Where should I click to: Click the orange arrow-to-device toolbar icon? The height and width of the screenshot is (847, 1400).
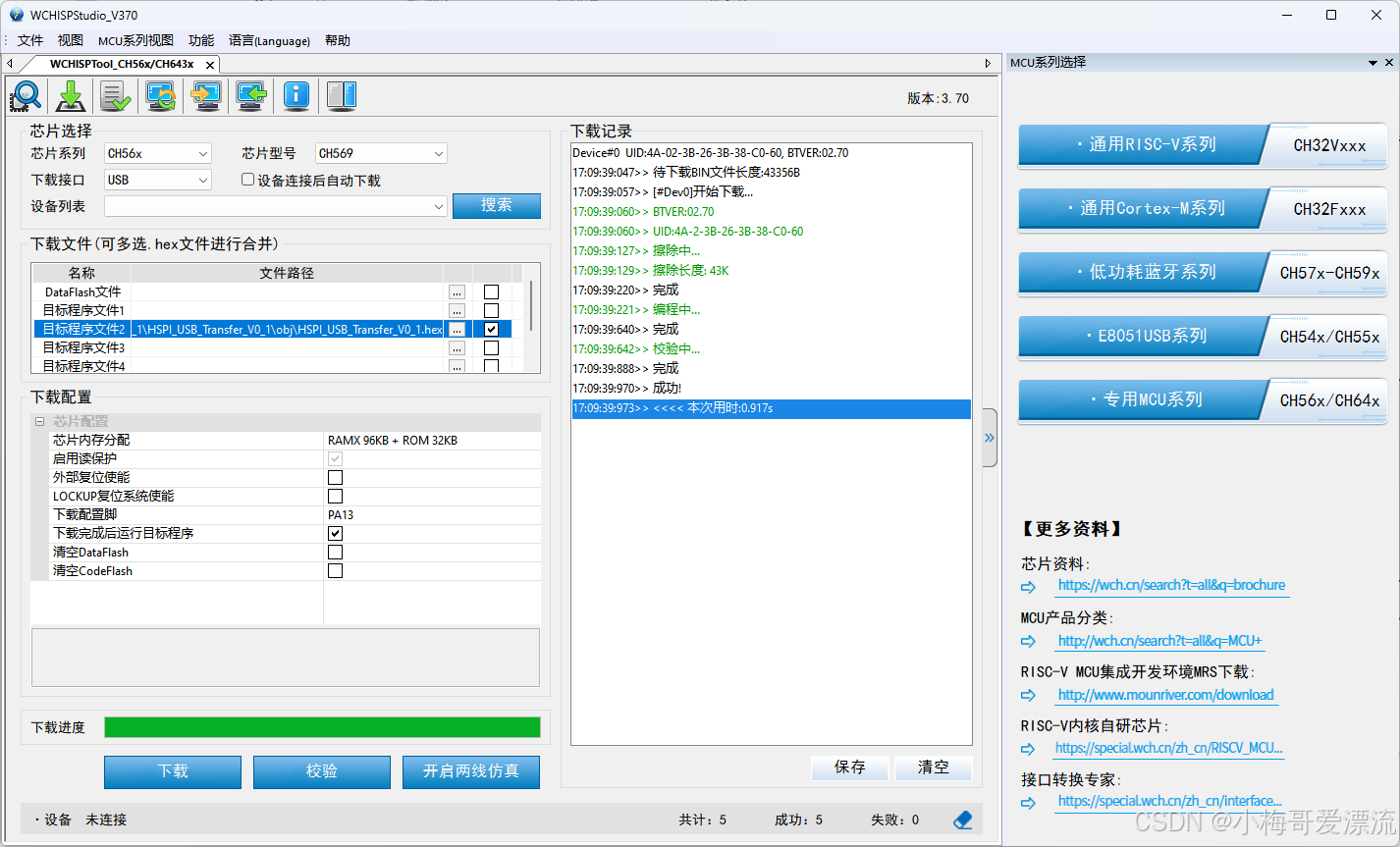205,95
